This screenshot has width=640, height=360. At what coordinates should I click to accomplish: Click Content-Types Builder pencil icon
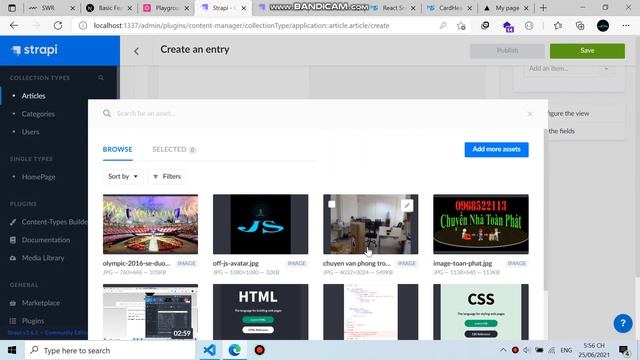[x=13, y=222]
